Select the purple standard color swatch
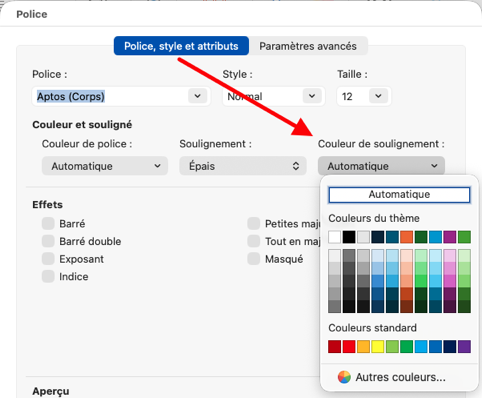This screenshot has width=482, height=398. tap(464, 347)
